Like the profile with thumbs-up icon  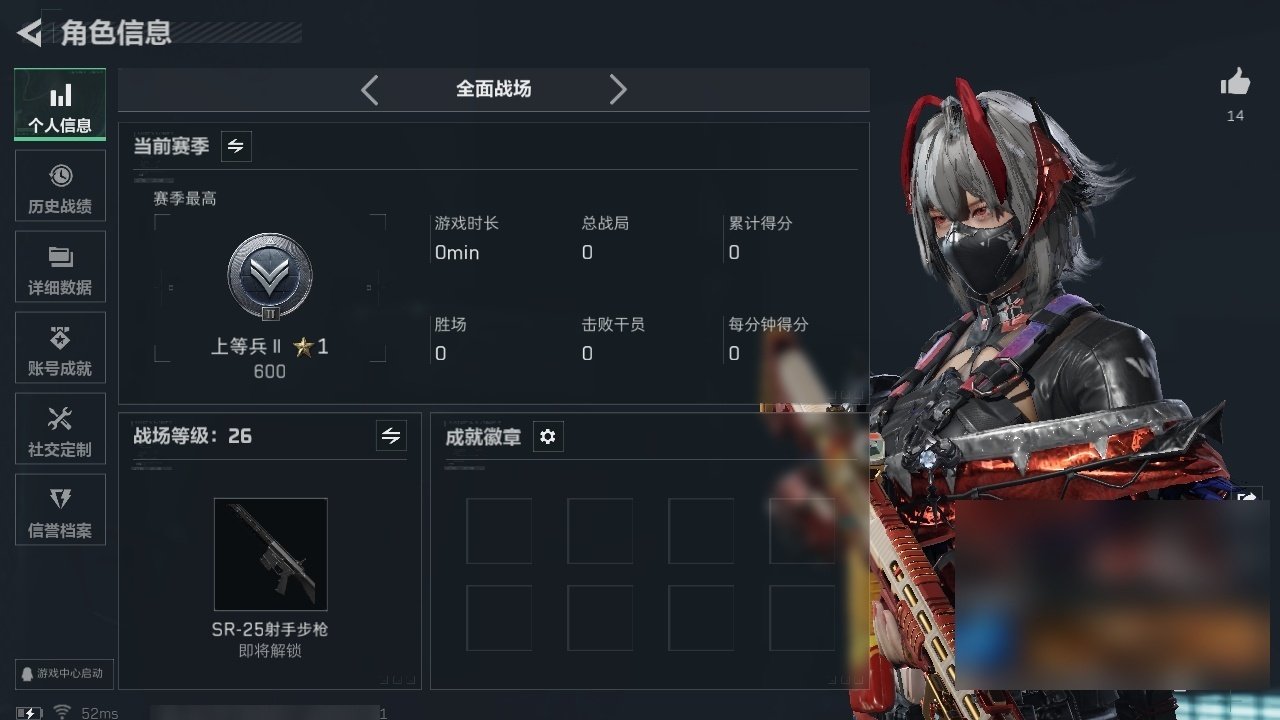click(1236, 83)
